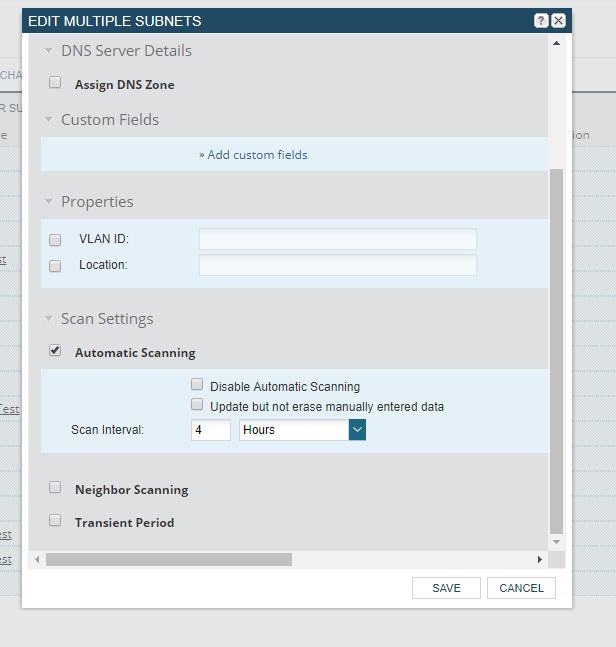Click the horizontal scrollbar right arrow
The height and width of the screenshot is (647, 616).
(540, 560)
